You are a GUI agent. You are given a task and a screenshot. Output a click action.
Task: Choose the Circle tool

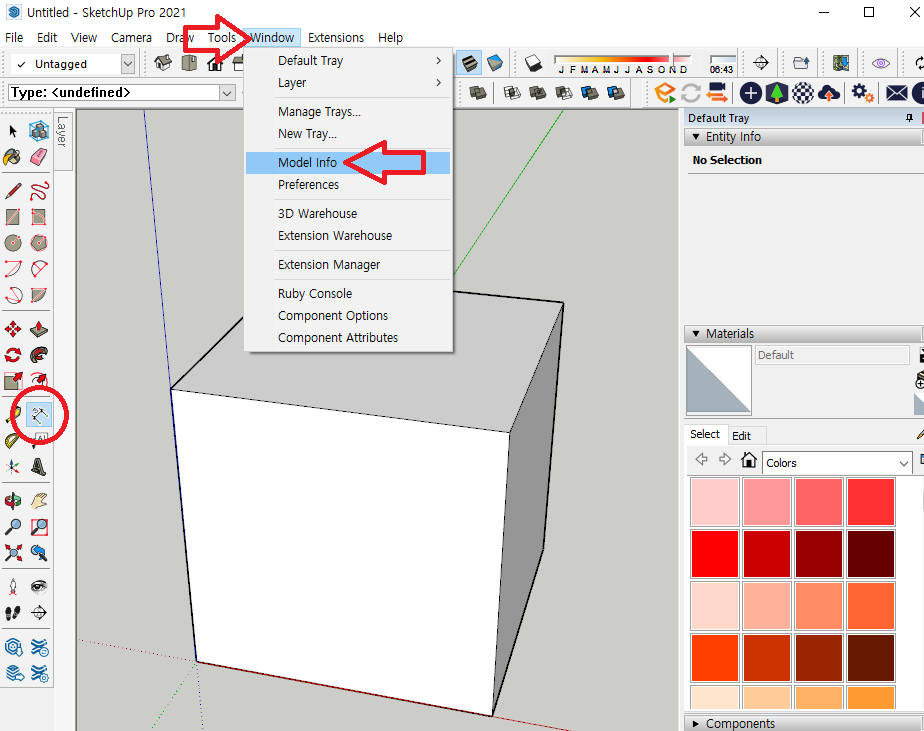[13, 243]
